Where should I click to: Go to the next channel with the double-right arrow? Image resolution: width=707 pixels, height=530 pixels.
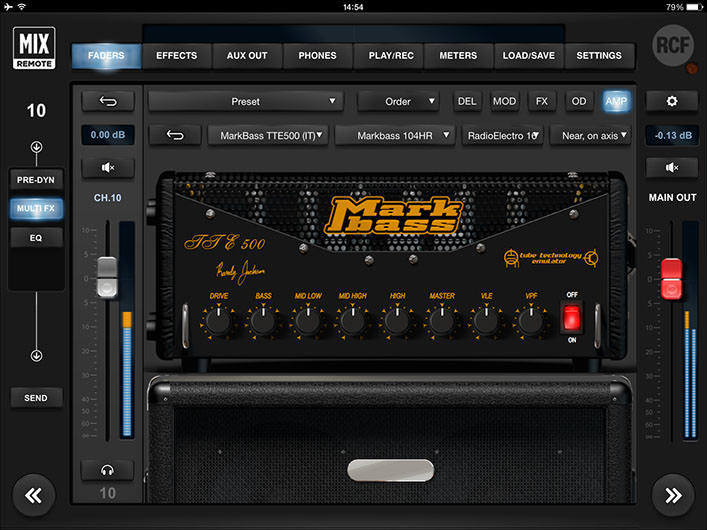tap(672, 494)
